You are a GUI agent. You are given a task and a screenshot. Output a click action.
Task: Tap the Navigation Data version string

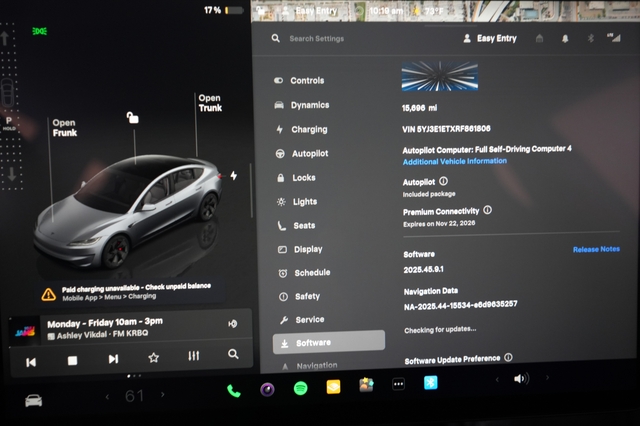tap(460, 305)
